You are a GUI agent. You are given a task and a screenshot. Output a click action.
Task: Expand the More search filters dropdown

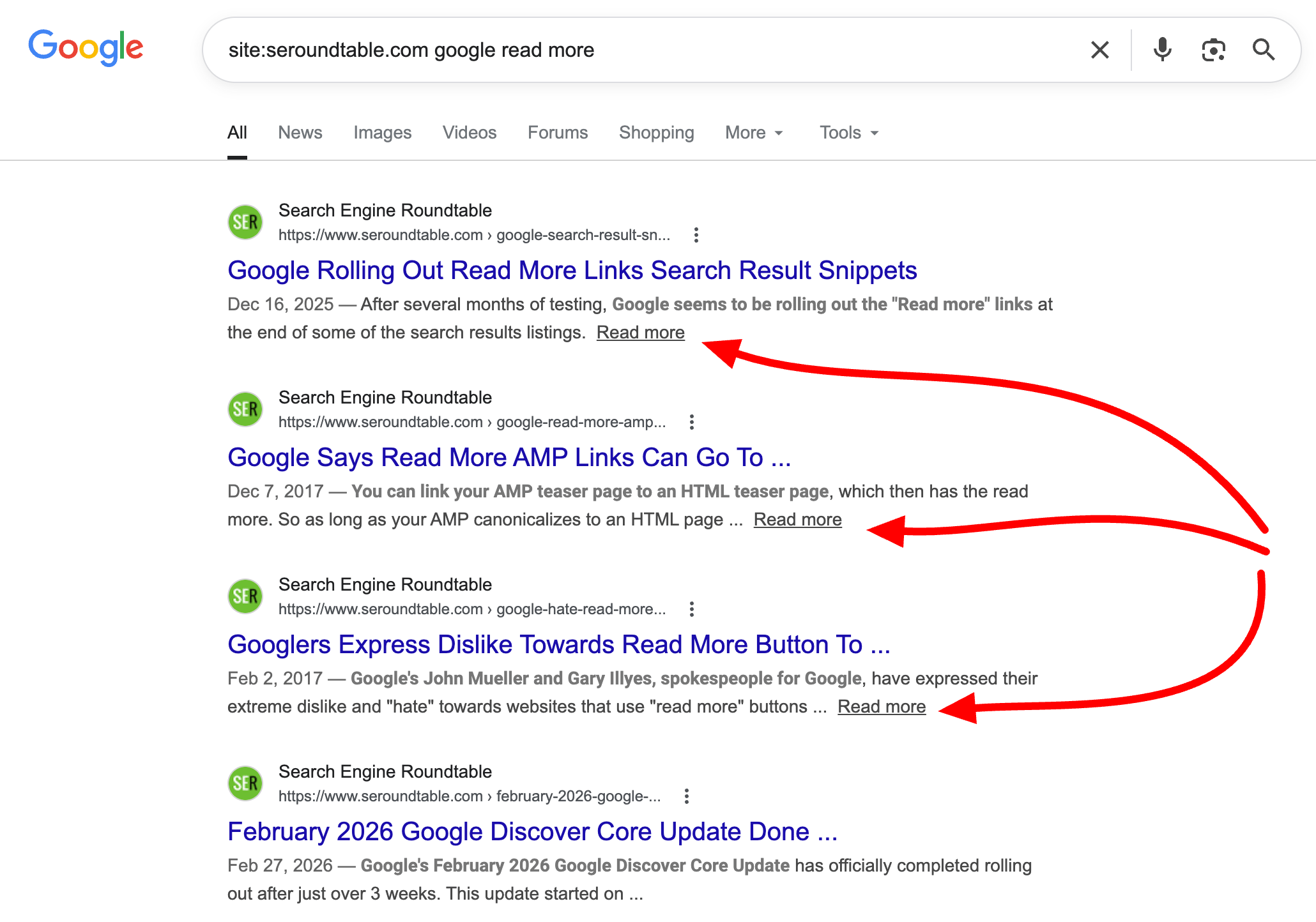pos(754,133)
